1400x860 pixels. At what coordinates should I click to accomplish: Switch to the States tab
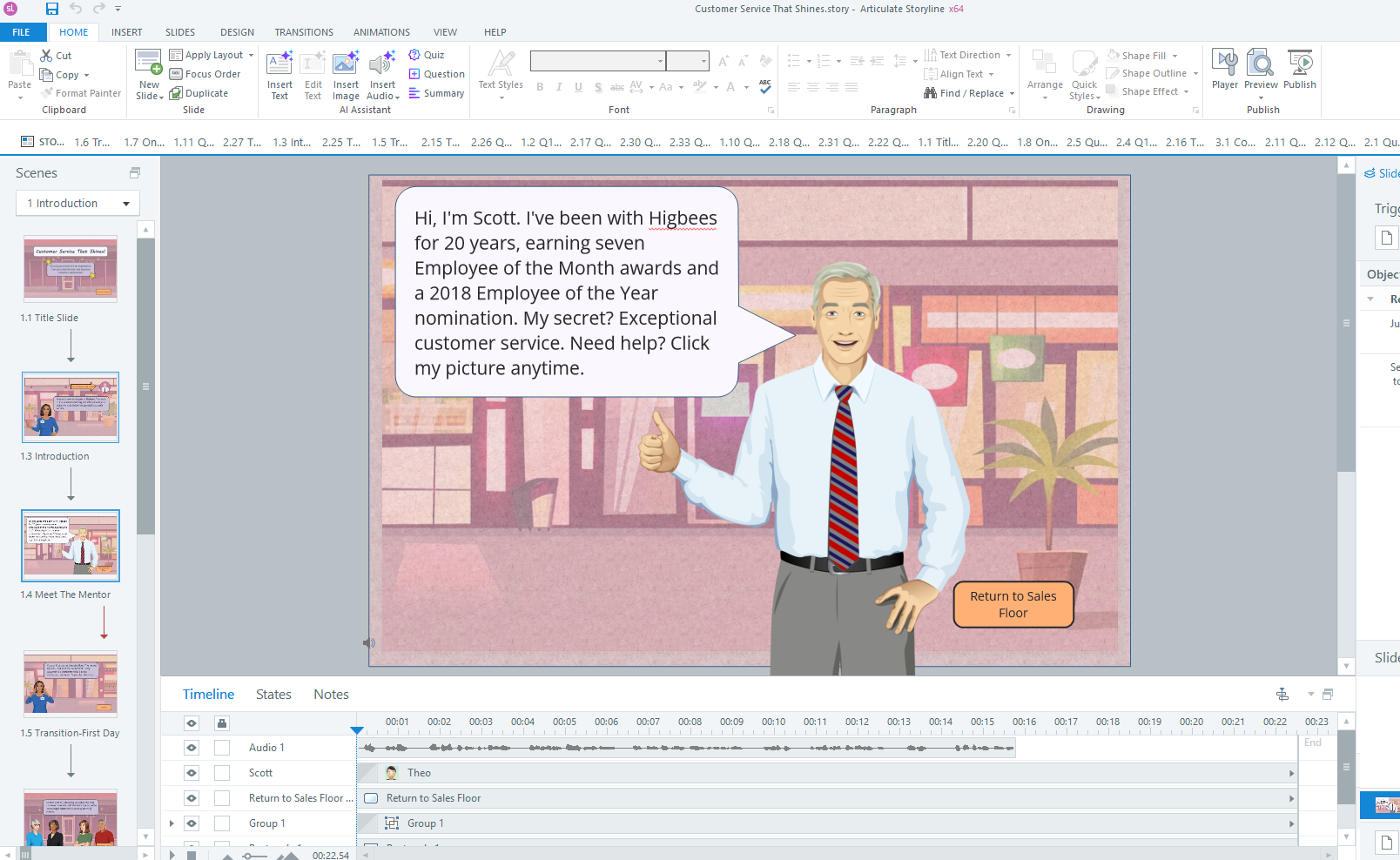273,694
